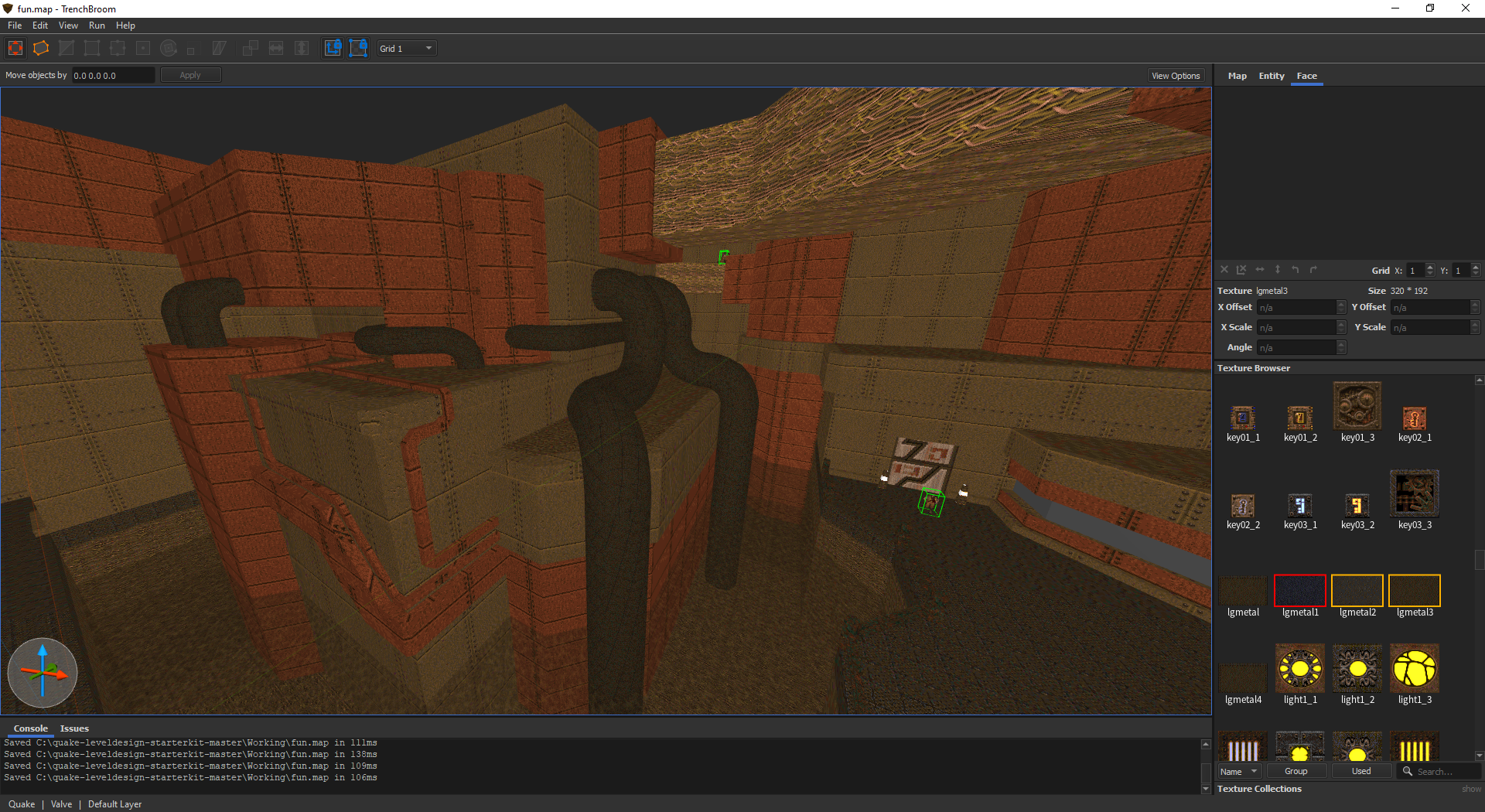Select the Face tool

point(143,48)
